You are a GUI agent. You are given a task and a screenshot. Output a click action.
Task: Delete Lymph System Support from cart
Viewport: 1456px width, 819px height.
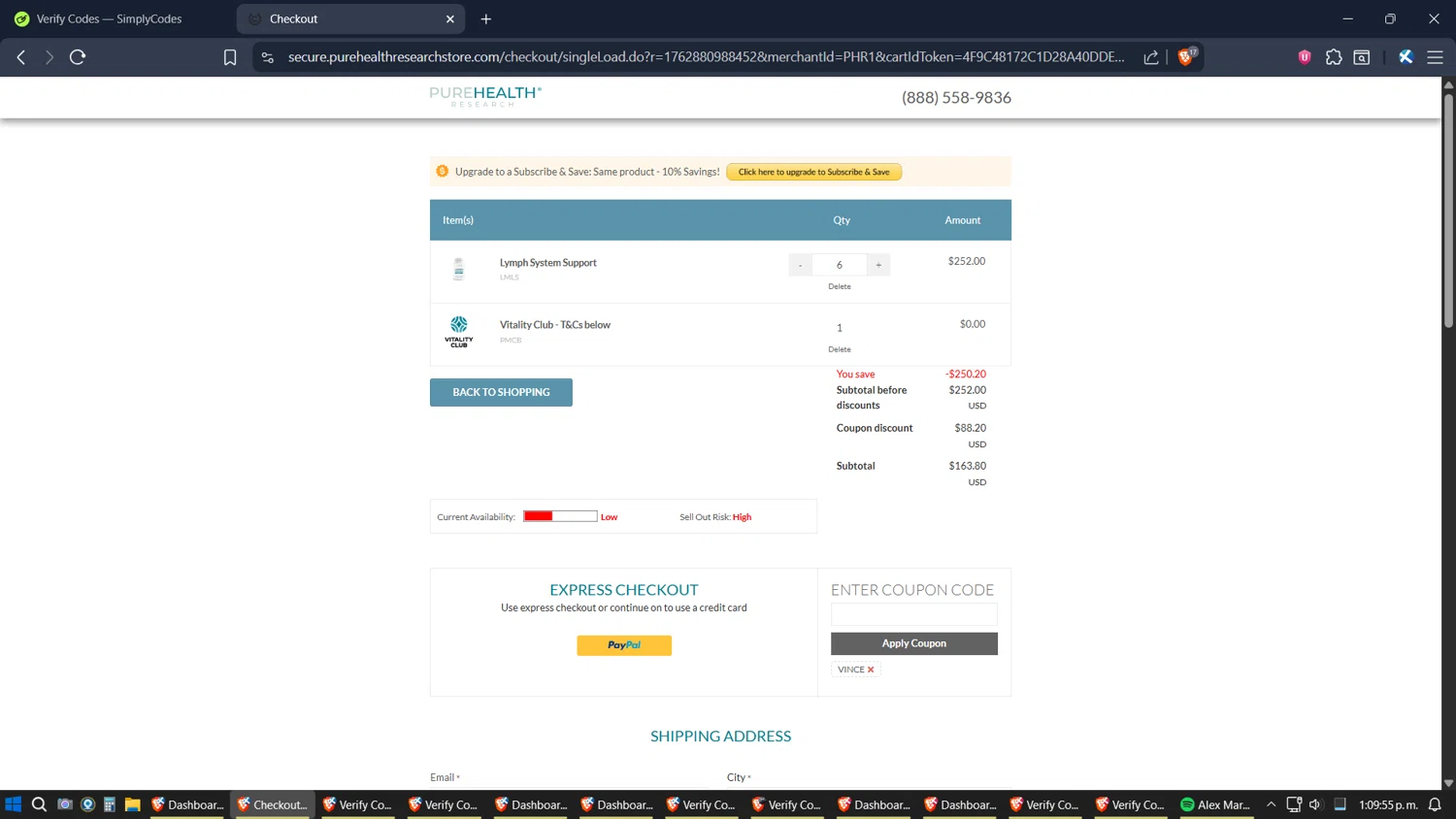pyautogui.click(x=840, y=286)
